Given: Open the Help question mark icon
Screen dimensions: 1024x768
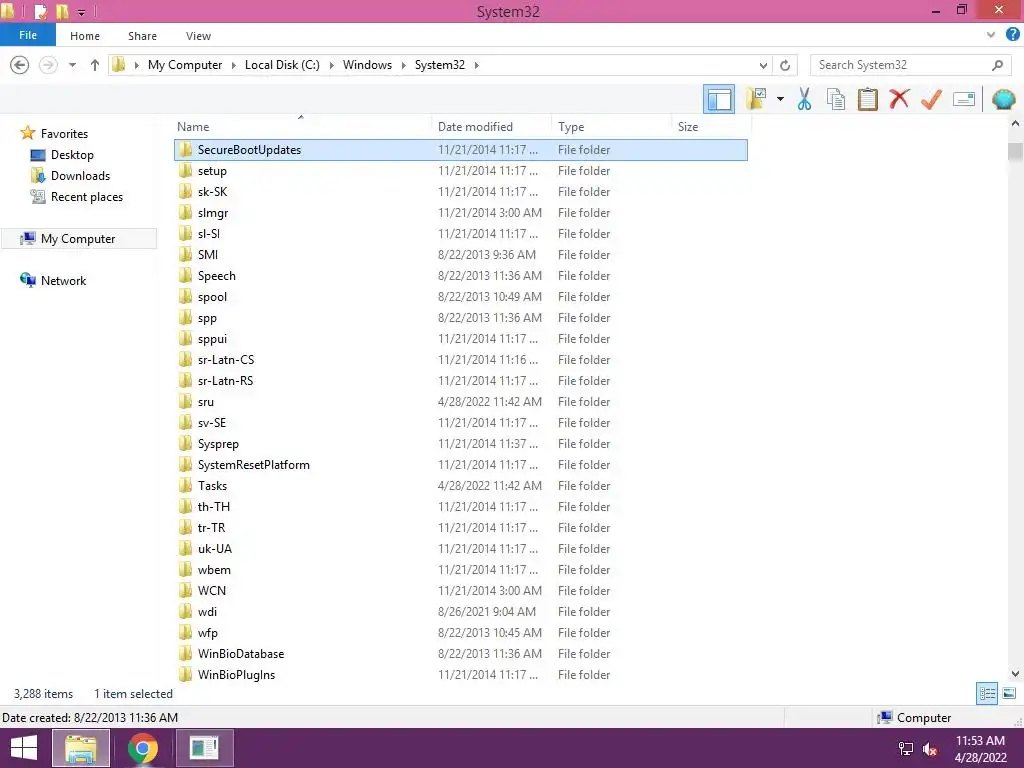Looking at the screenshot, I should tap(1013, 35).
